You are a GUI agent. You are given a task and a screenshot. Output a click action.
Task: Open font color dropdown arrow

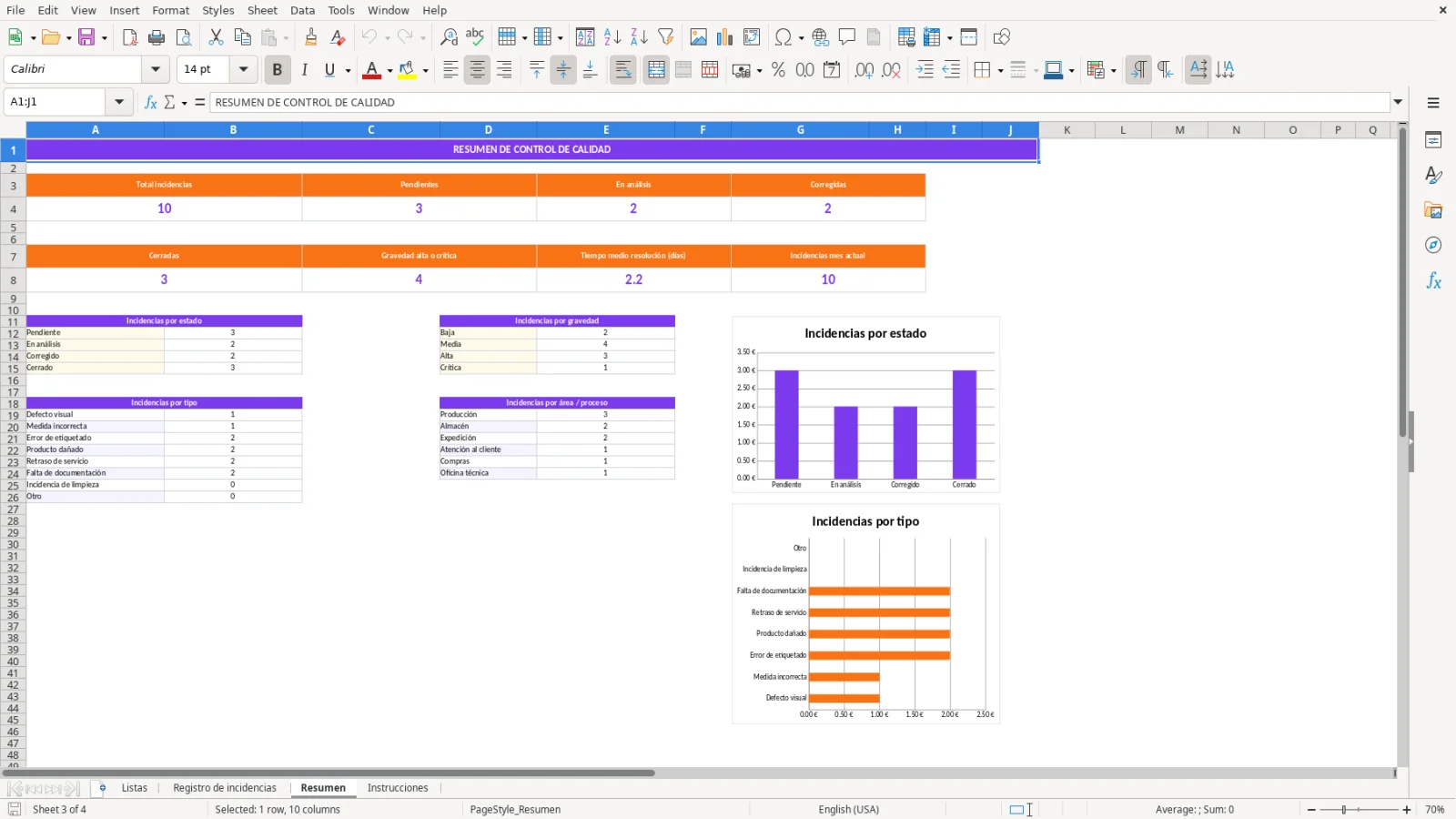pos(389,71)
